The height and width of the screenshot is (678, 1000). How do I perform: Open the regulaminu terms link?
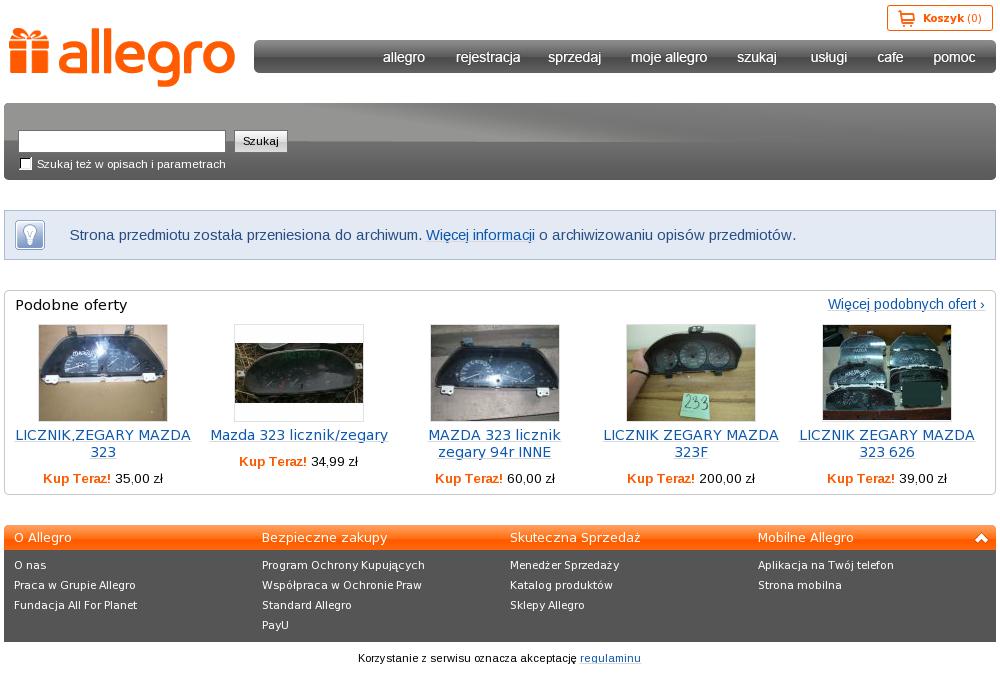point(610,658)
